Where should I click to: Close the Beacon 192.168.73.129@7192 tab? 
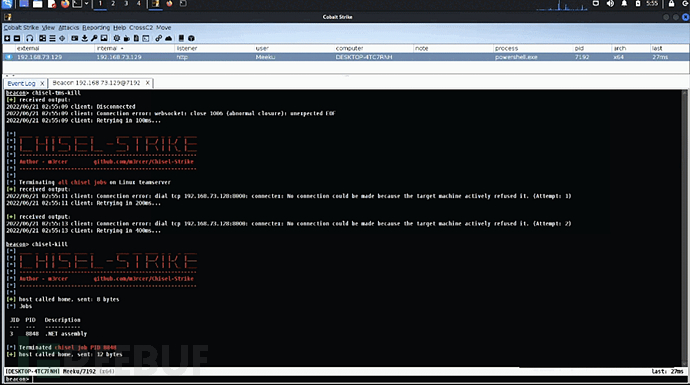point(147,83)
